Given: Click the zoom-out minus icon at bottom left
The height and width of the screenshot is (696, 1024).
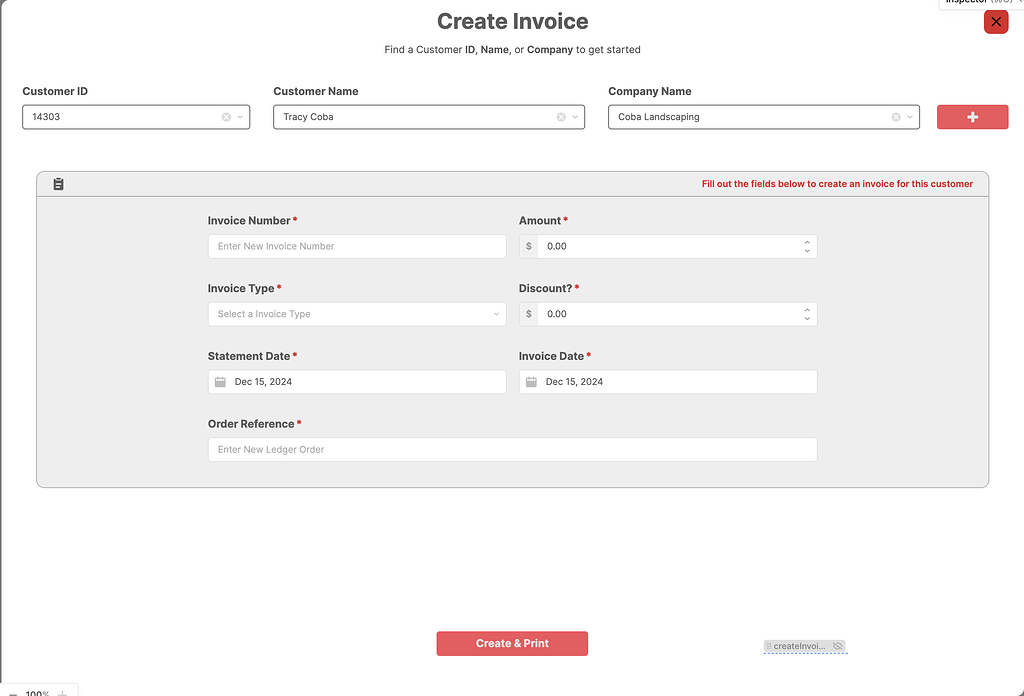Looking at the screenshot, I should (x=13, y=692).
